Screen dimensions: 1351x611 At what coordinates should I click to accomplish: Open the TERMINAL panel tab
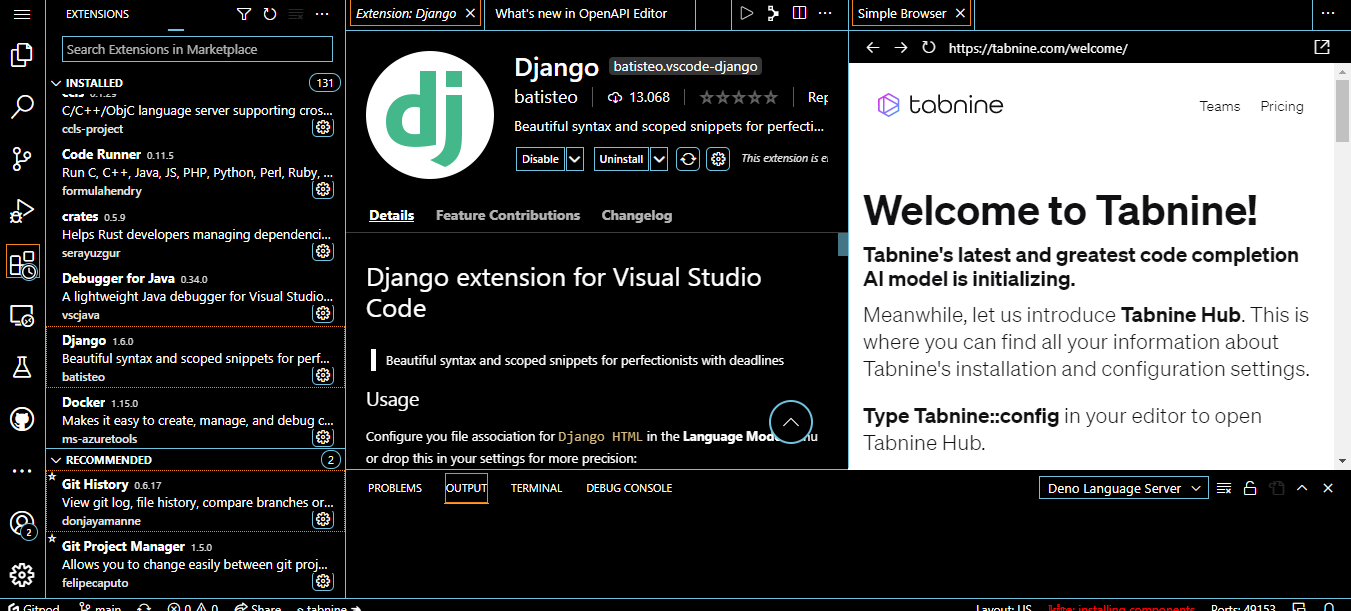(x=536, y=488)
